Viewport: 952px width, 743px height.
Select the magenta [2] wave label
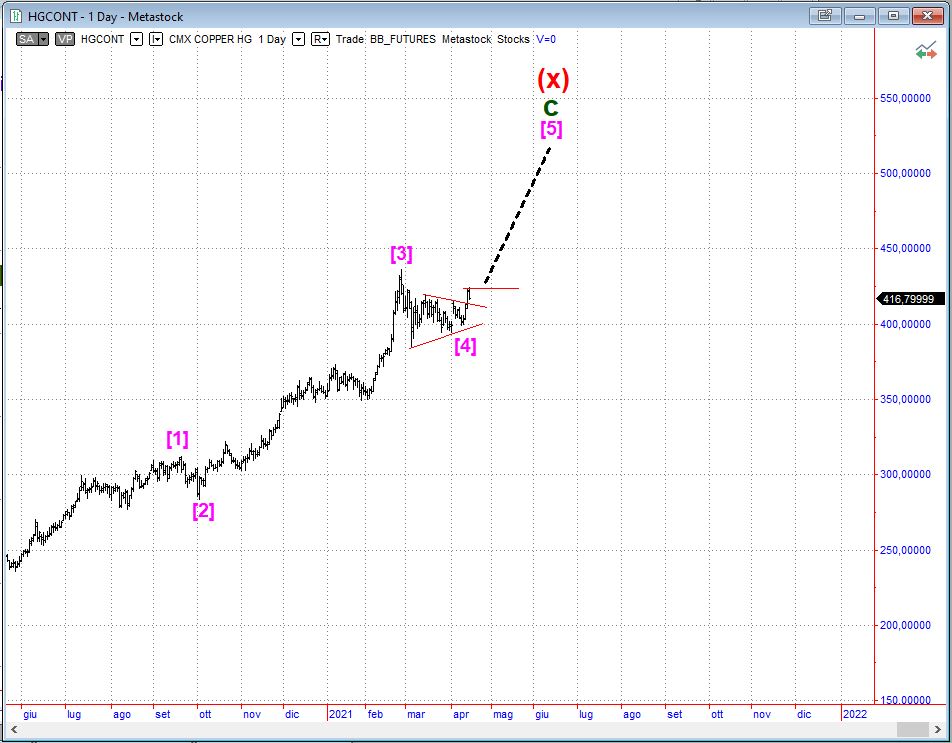(x=203, y=511)
